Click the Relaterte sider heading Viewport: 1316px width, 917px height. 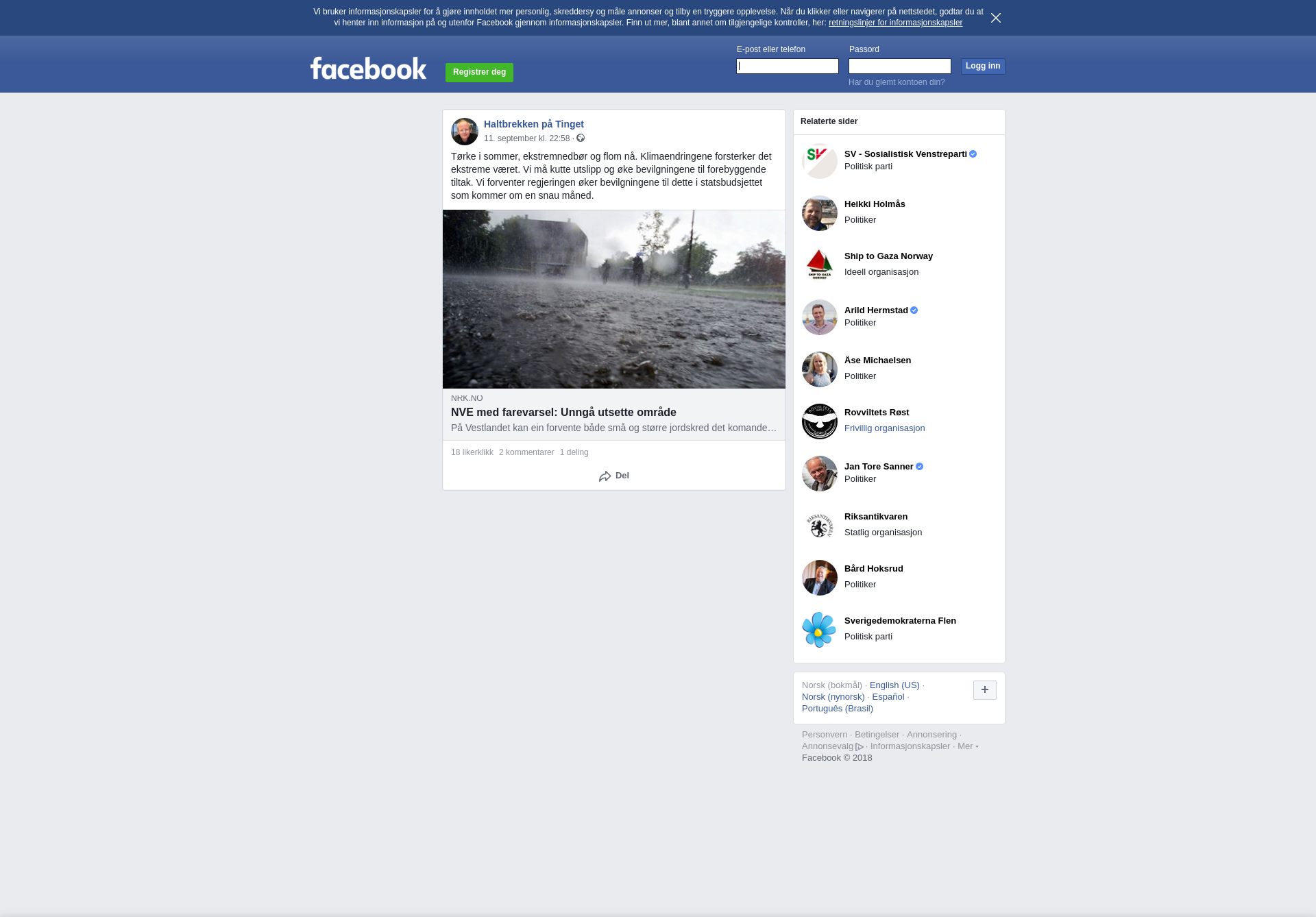pyautogui.click(x=829, y=121)
